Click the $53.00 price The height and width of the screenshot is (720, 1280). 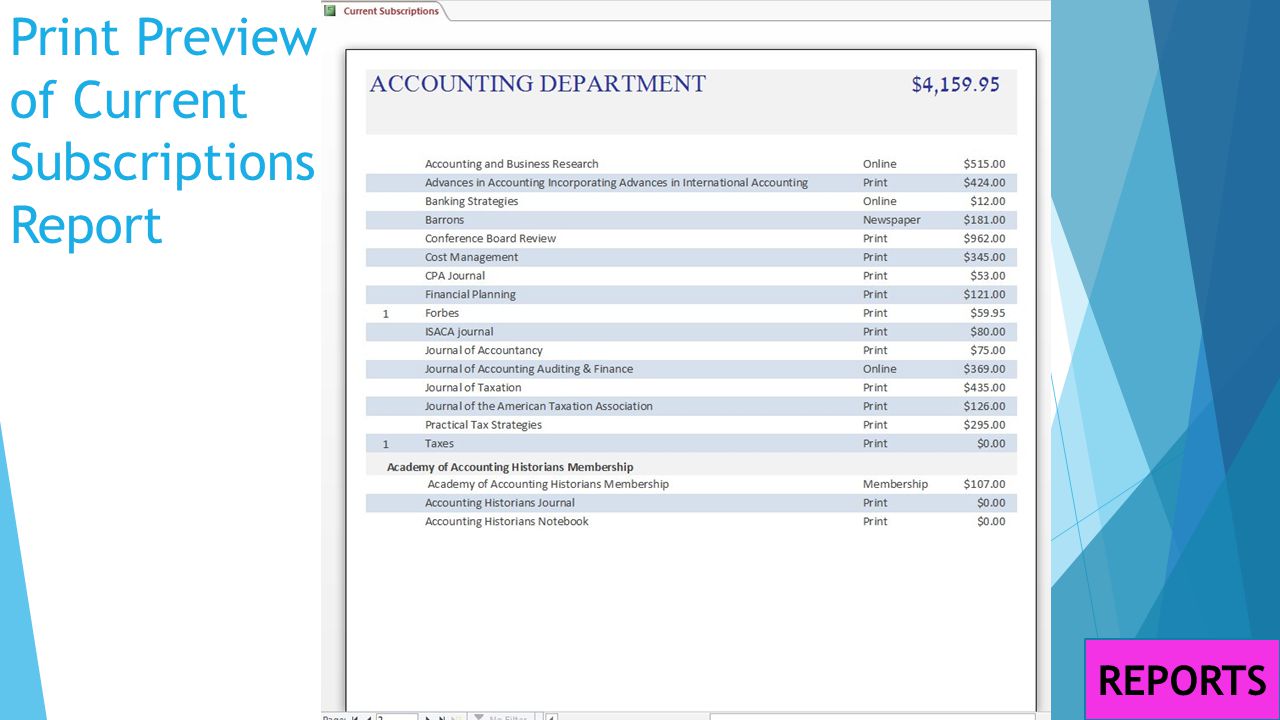click(987, 276)
